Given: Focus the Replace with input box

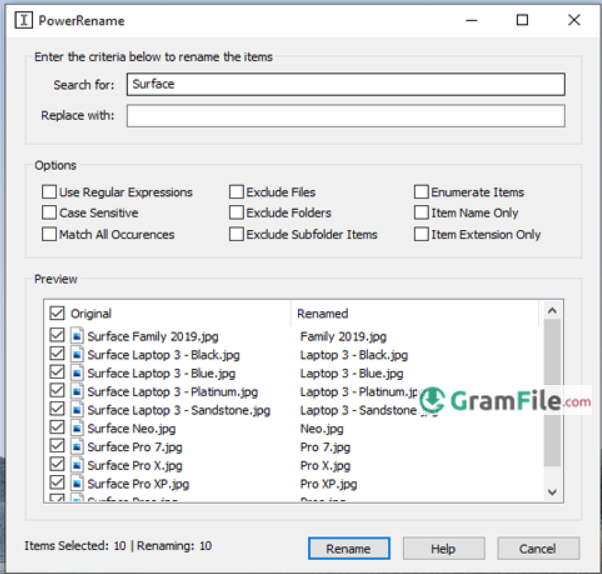Looking at the screenshot, I should click(x=346, y=116).
